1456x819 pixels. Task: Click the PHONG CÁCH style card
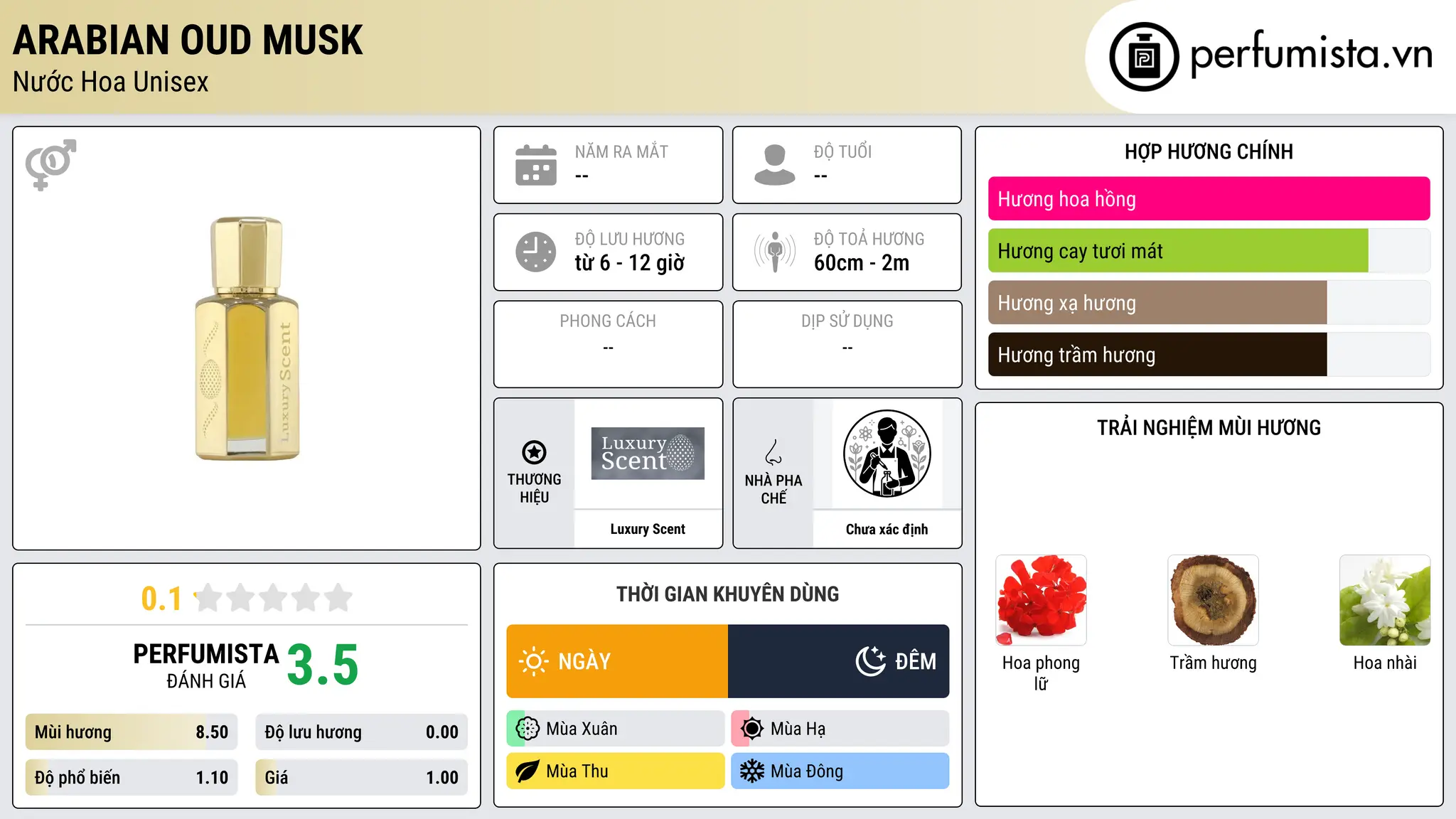(x=608, y=344)
